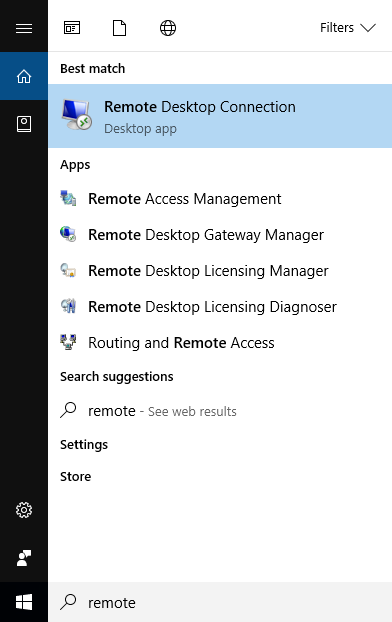Open the Notebook icon in the sidebar

click(x=24, y=124)
